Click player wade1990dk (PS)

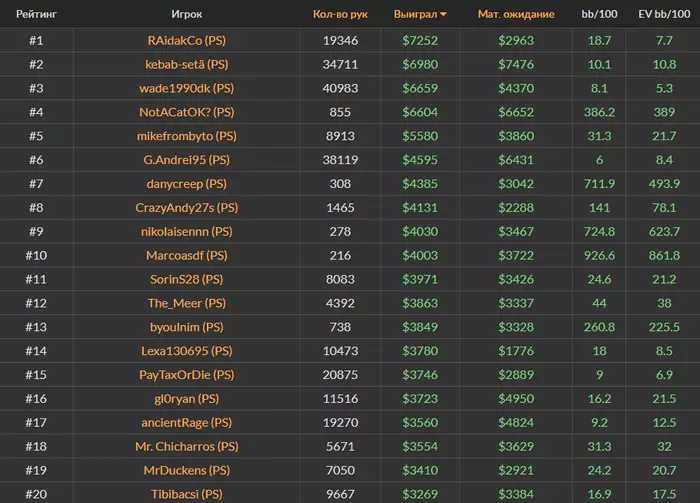[x=186, y=88]
